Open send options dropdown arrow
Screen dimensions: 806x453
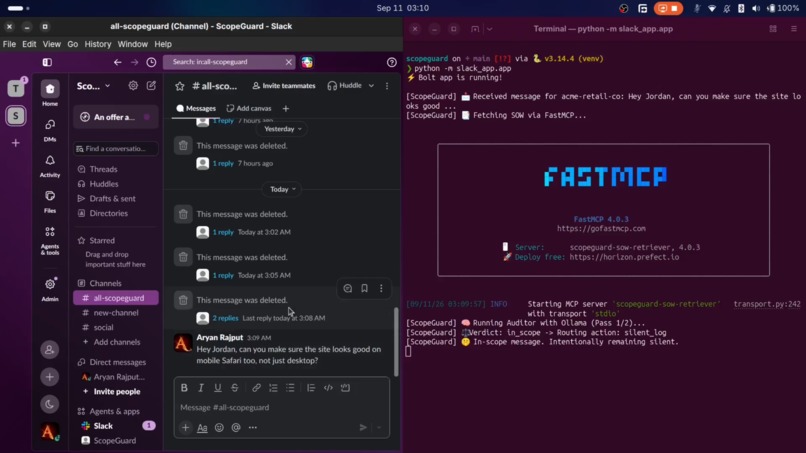pos(379,427)
